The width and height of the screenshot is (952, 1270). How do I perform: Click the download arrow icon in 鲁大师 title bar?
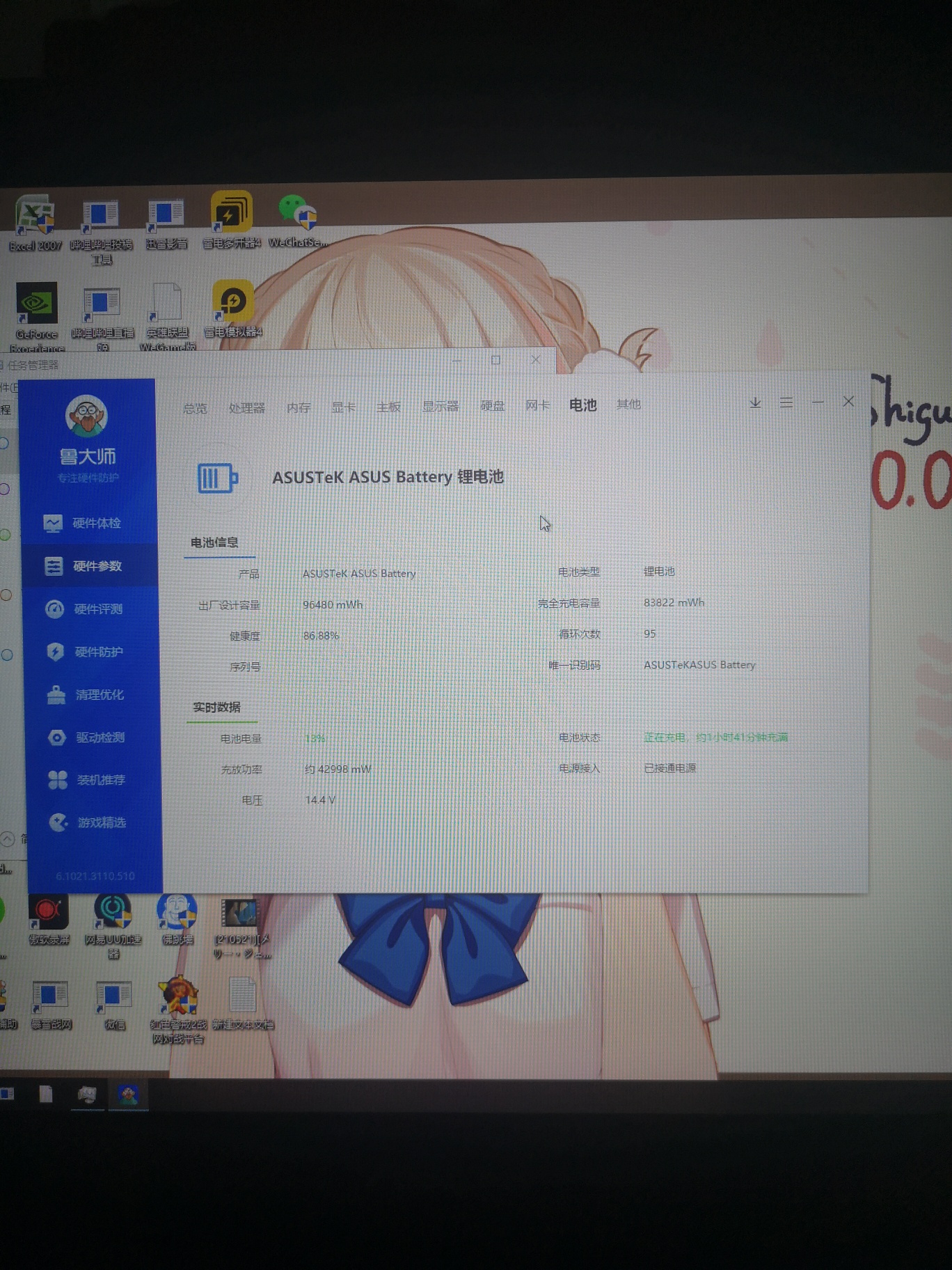click(755, 402)
